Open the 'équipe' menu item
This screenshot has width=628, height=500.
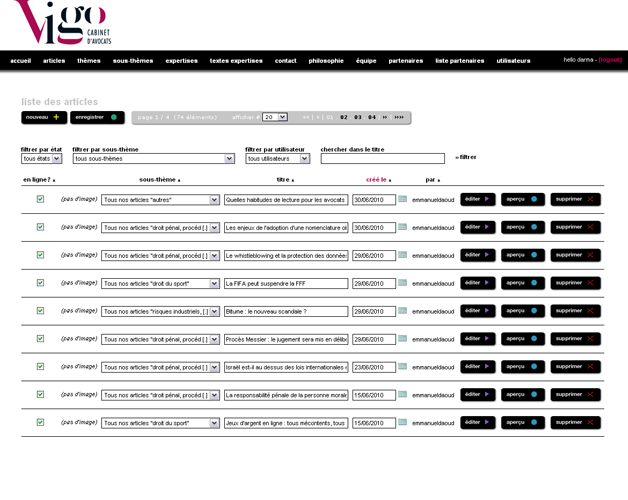366,61
